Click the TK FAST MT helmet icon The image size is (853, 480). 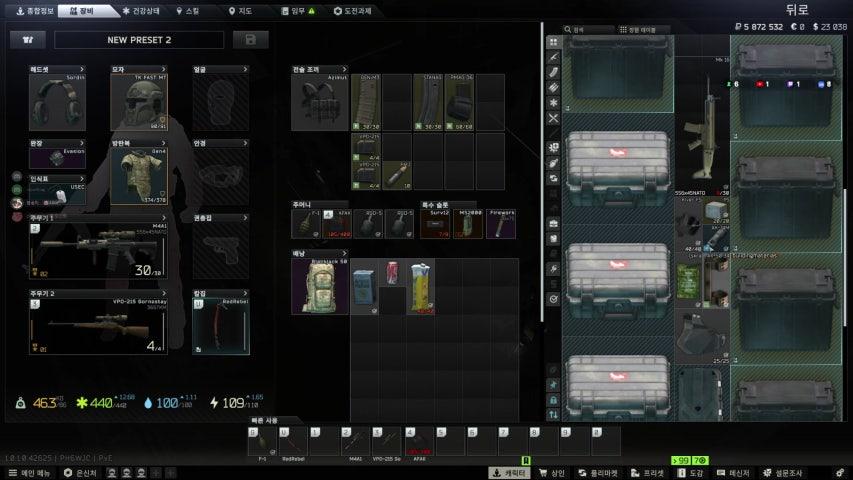[x=139, y=103]
